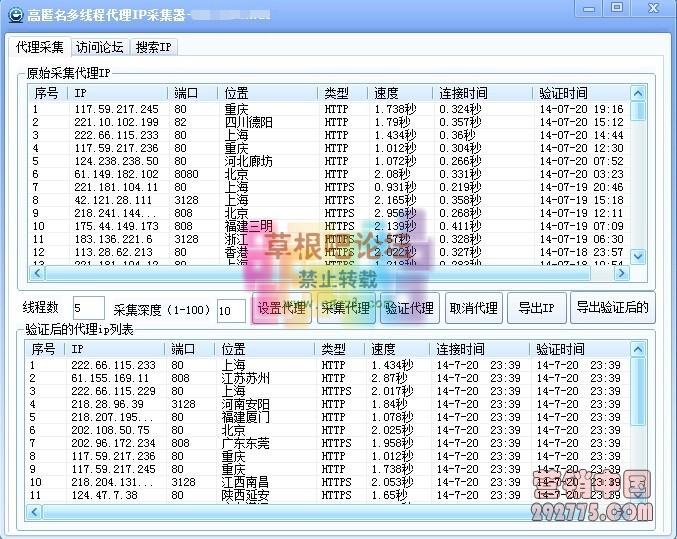
Task: Click up arrow of upper list scrollbar
Action: pos(638,93)
